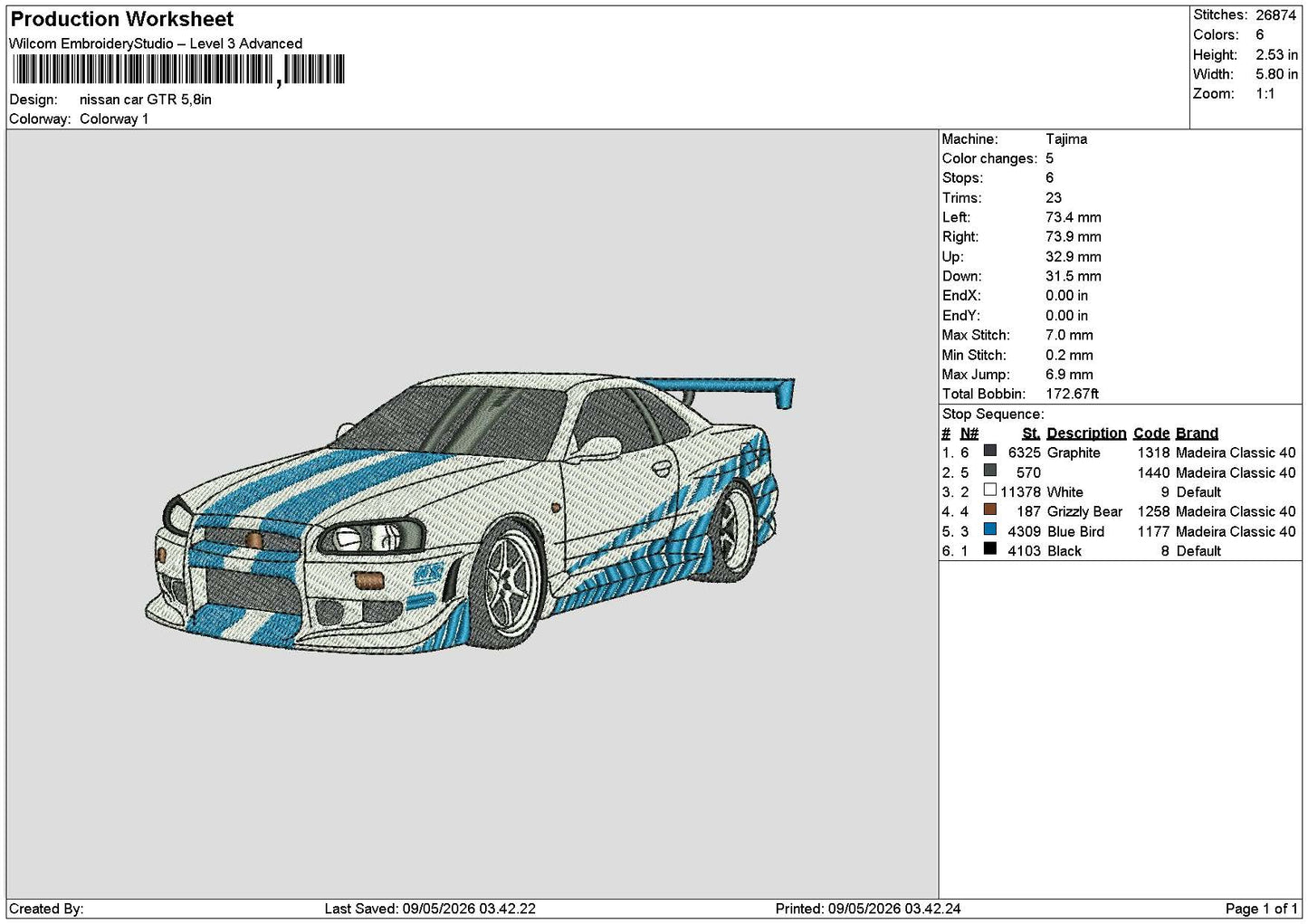Image resolution: width=1308 pixels, height=924 pixels.
Task: Click the stitch count '26874'
Action: click(x=1275, y=15)
